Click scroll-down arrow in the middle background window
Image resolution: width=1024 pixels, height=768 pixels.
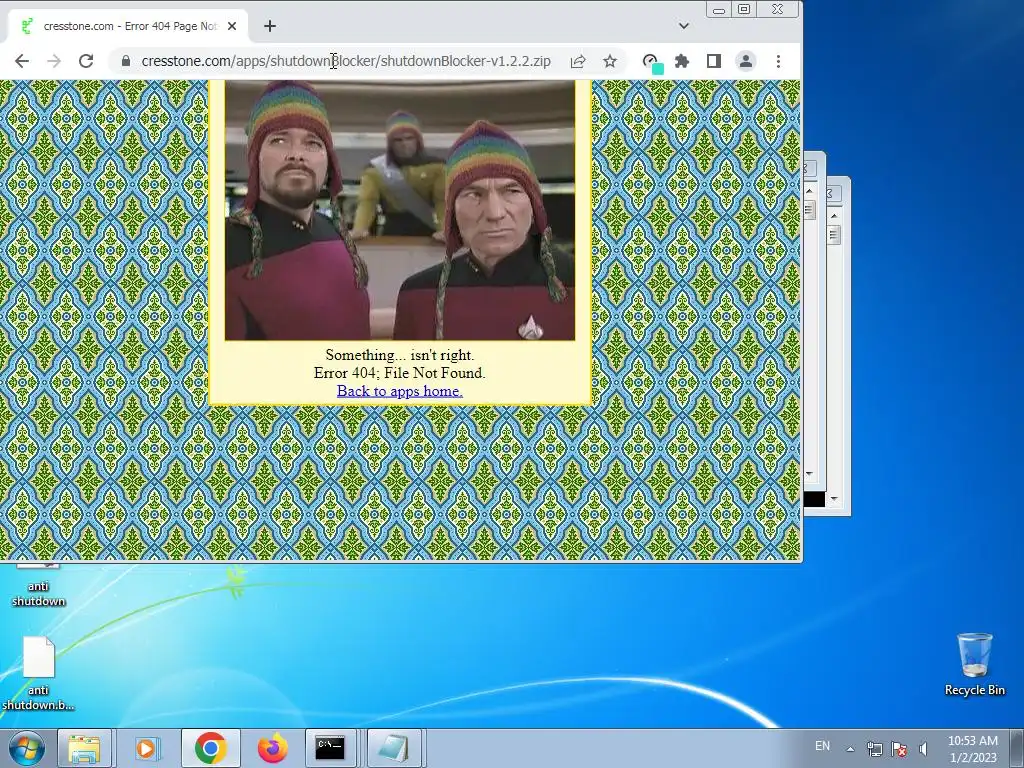point(810,473)
